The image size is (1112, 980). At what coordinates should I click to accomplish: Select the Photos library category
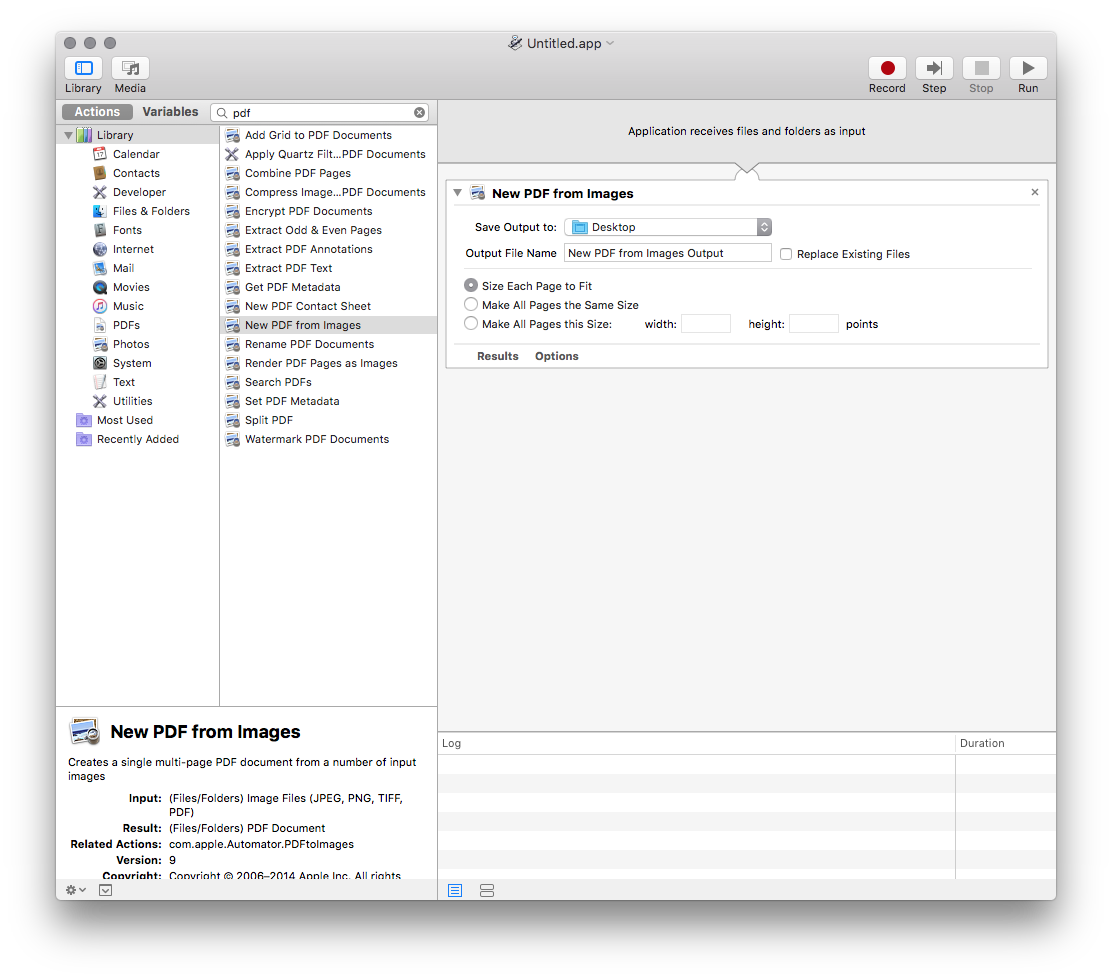click(131, 345)
